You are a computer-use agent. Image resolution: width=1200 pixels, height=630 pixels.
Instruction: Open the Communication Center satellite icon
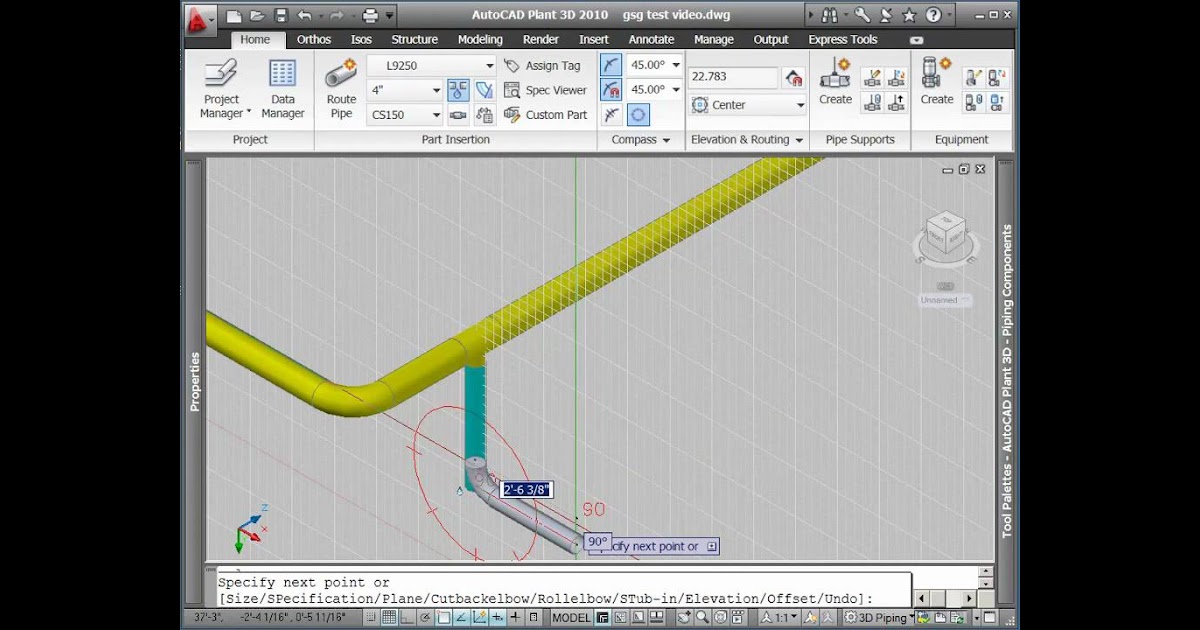[x=885, y=15]
